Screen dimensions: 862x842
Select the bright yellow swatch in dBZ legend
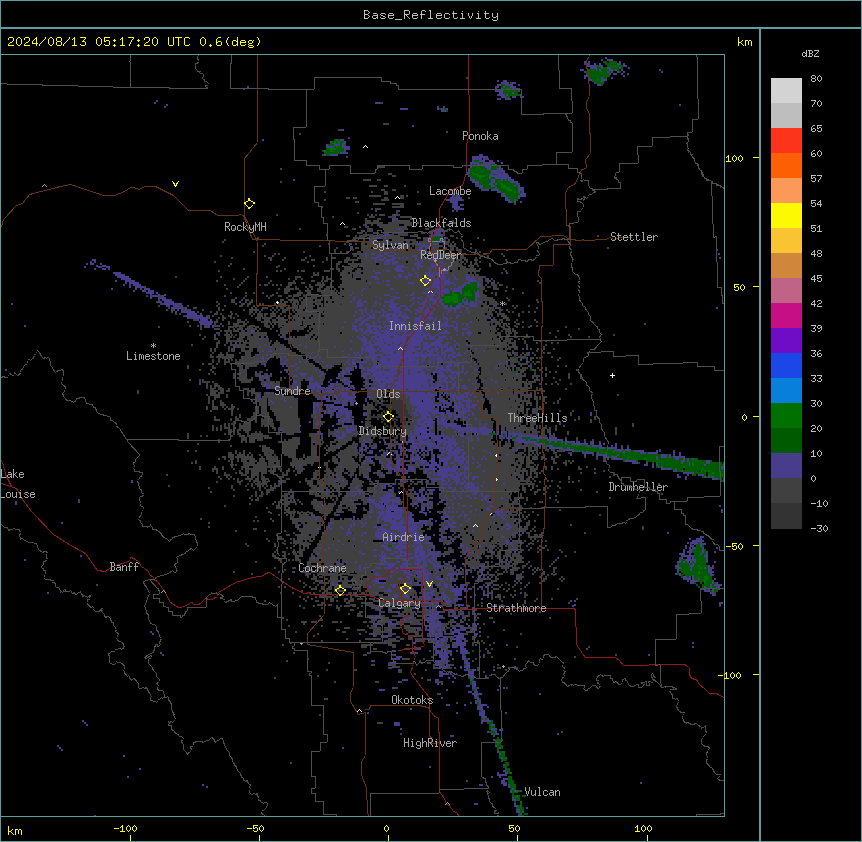point(786,215)
